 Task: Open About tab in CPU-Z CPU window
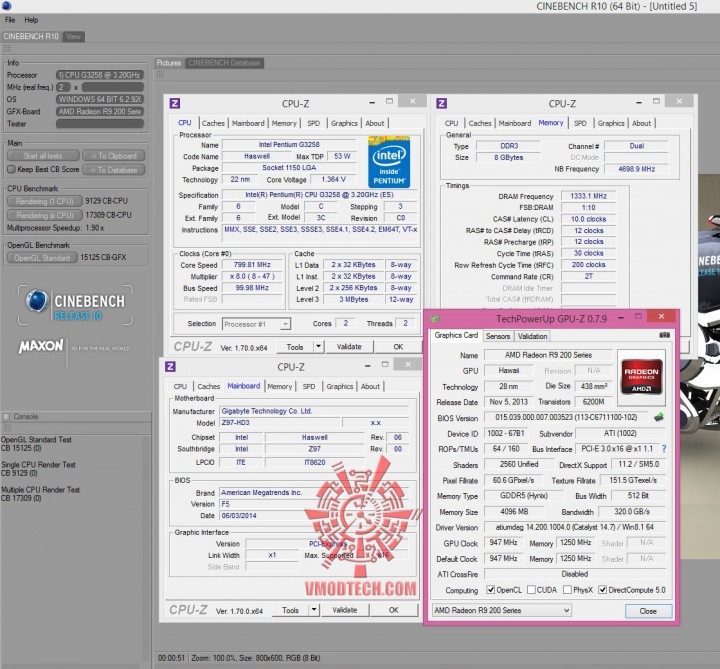[x=375, y=123]
